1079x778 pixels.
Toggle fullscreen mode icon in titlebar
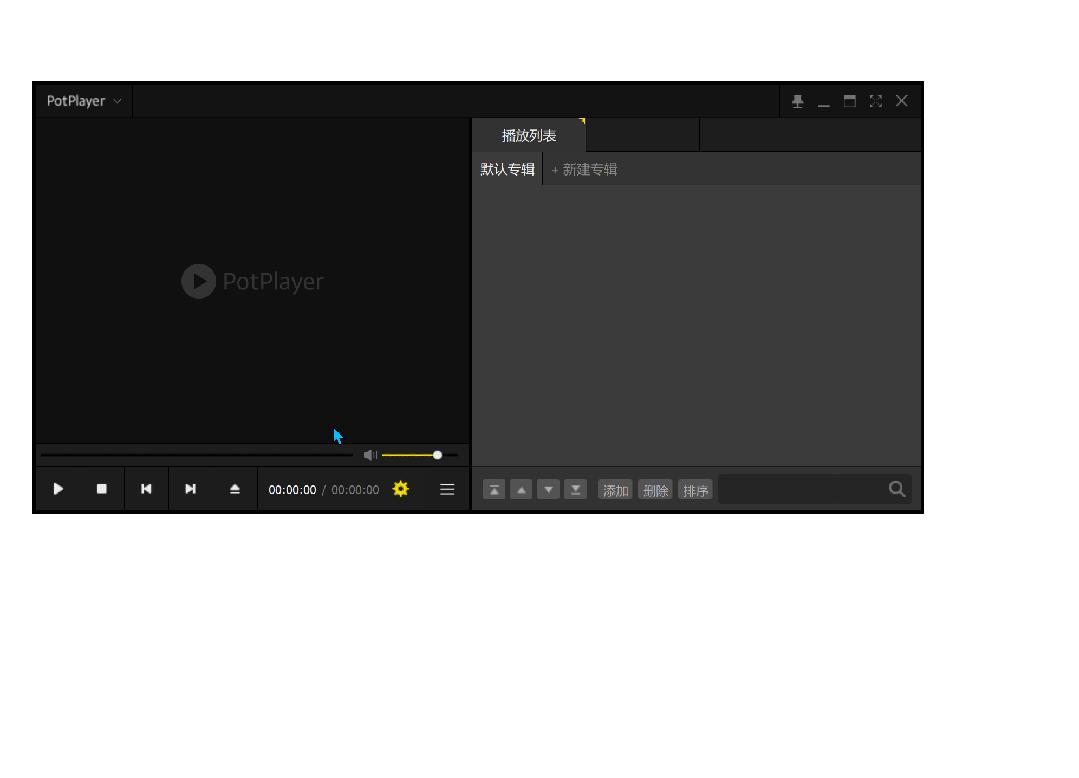[876, 100]
